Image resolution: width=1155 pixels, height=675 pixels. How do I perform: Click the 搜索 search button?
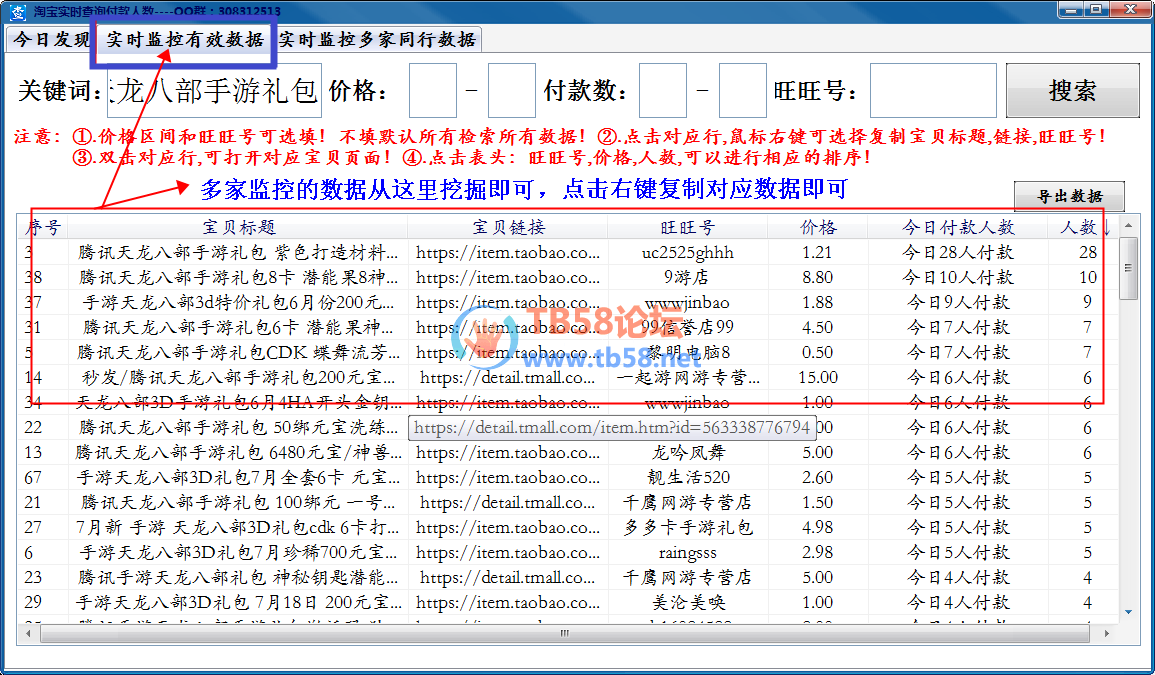tap(1072, 91)
